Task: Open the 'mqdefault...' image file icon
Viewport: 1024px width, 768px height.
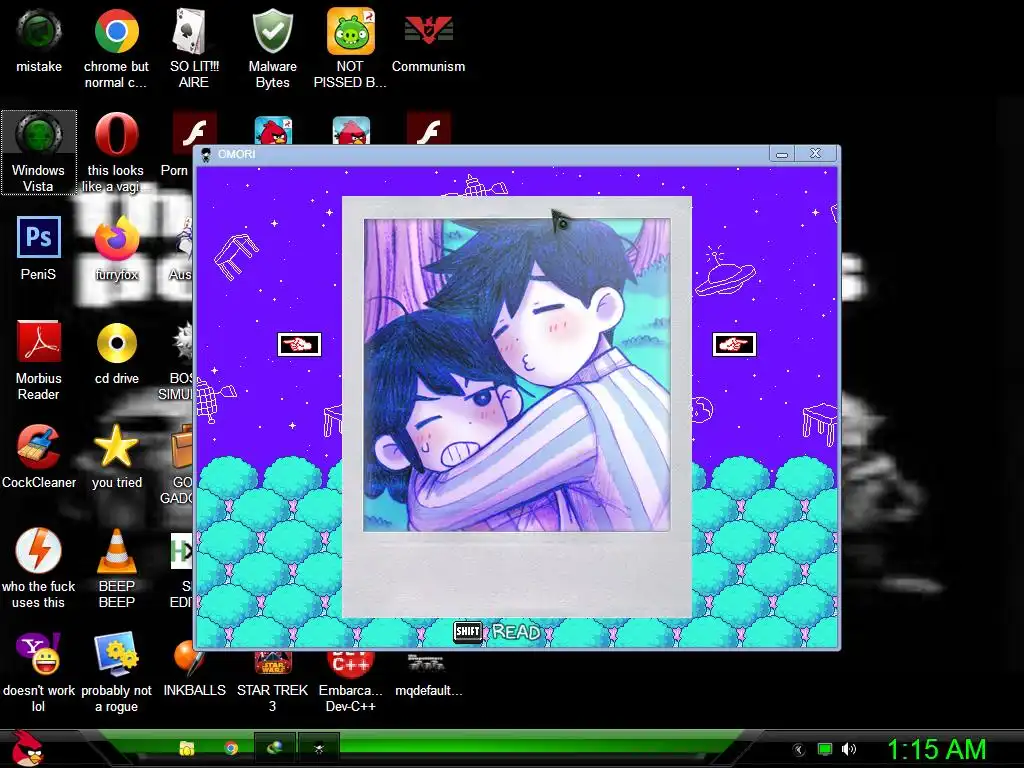Action: [428, 673]
